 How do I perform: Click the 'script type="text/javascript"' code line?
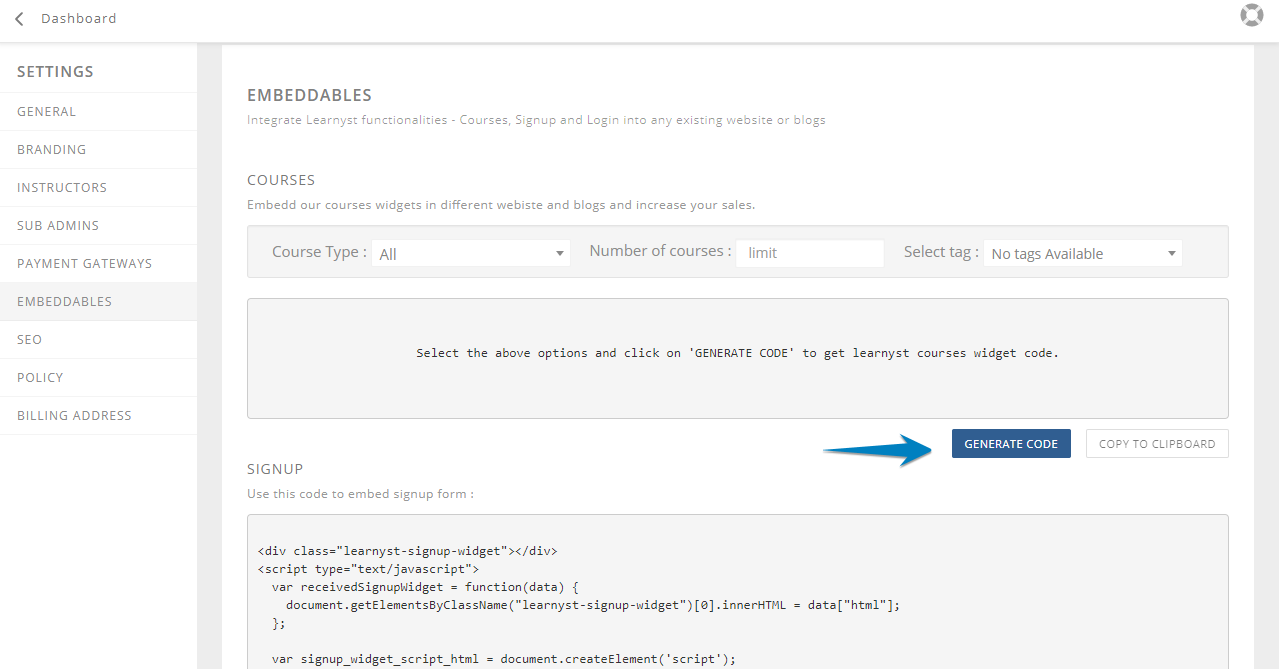[x=368, y=569]
